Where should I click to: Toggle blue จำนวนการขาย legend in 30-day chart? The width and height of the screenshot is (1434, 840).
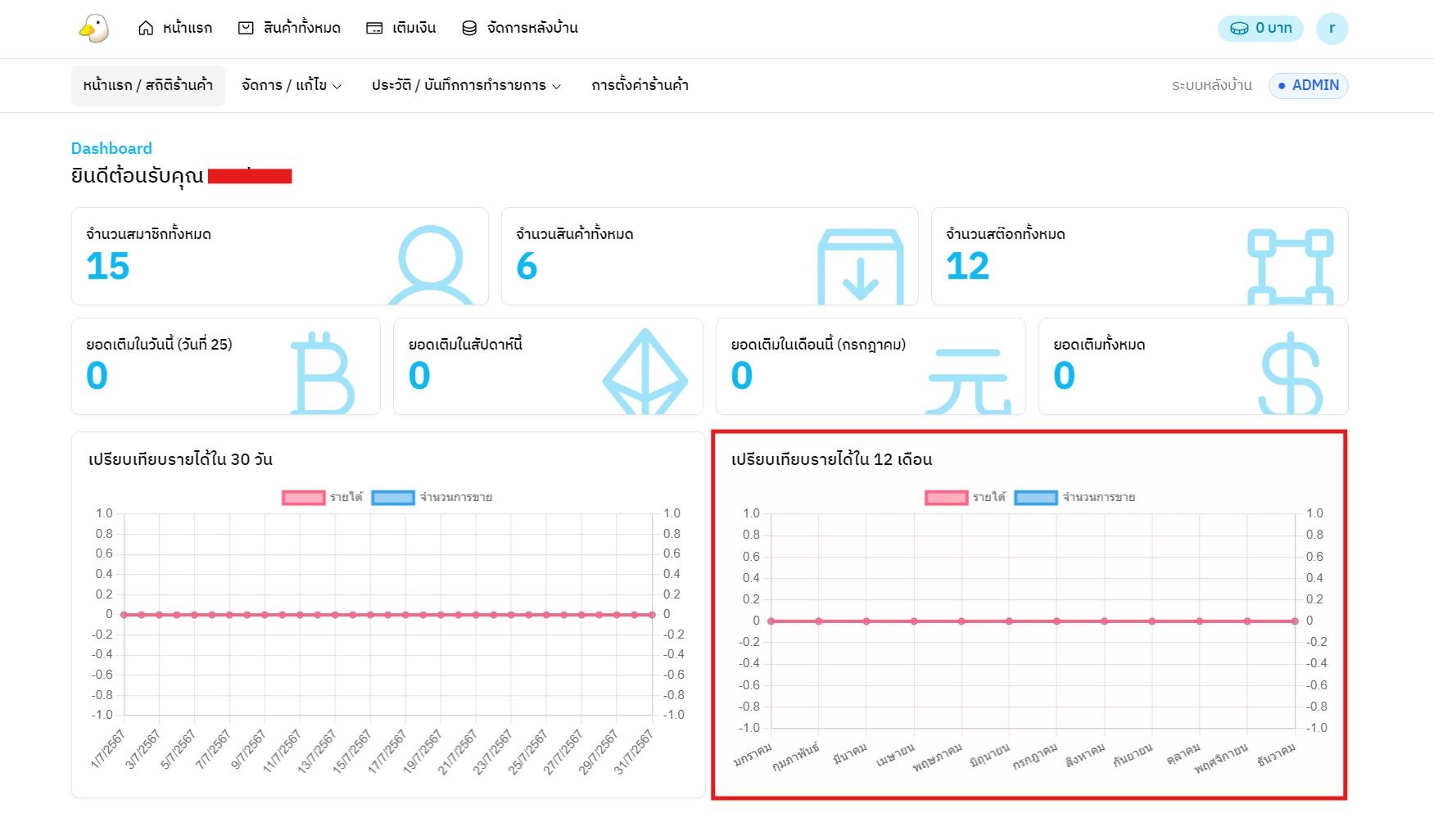point(432,497)
